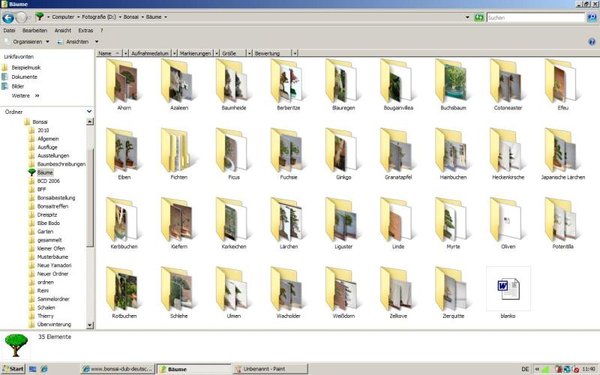Viewport: 600px width, 375px height.
Task: Click the Kiefern folder icon
Action: pyautogui.click(x=178, y=220)
